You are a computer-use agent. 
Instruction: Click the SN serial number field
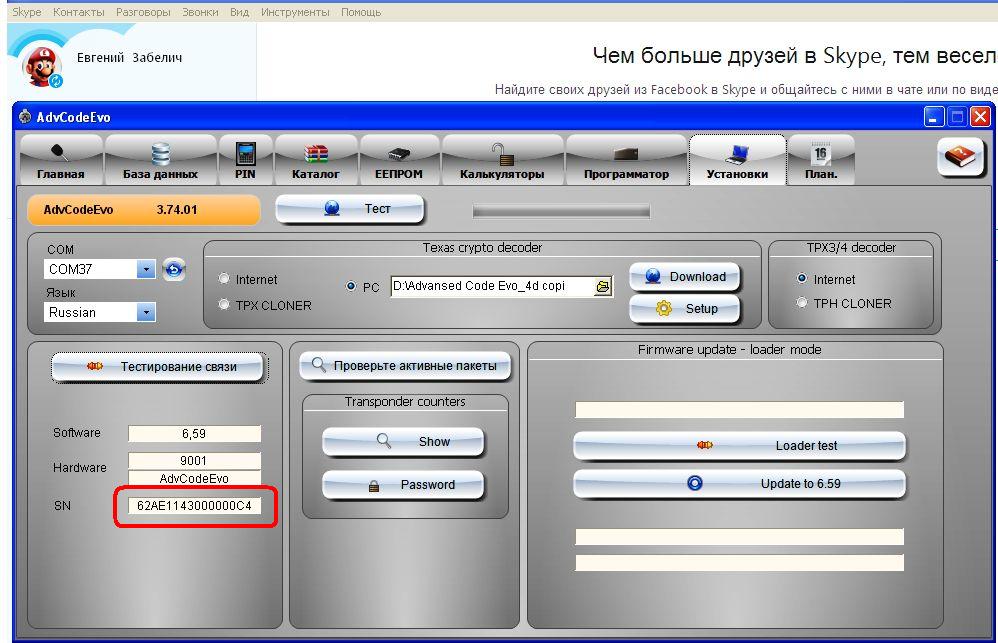194,505
